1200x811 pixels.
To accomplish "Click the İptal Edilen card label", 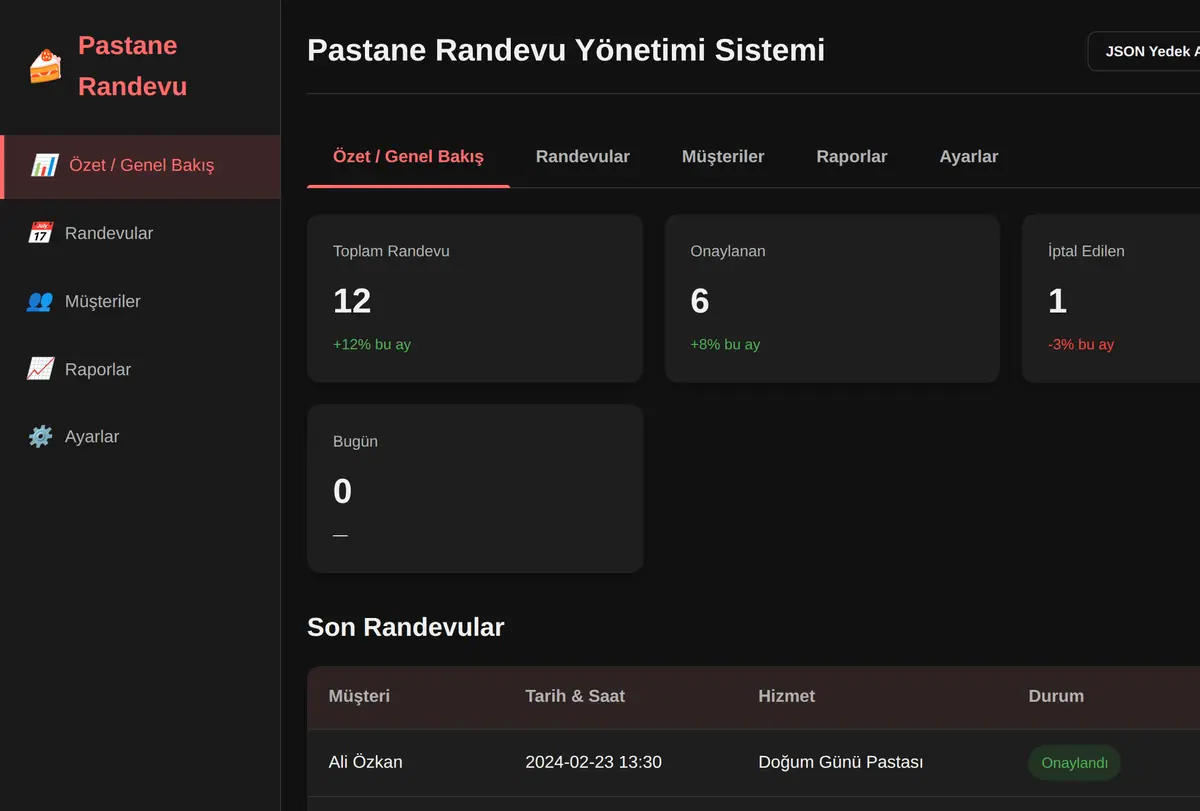I will coord(1086,251).
